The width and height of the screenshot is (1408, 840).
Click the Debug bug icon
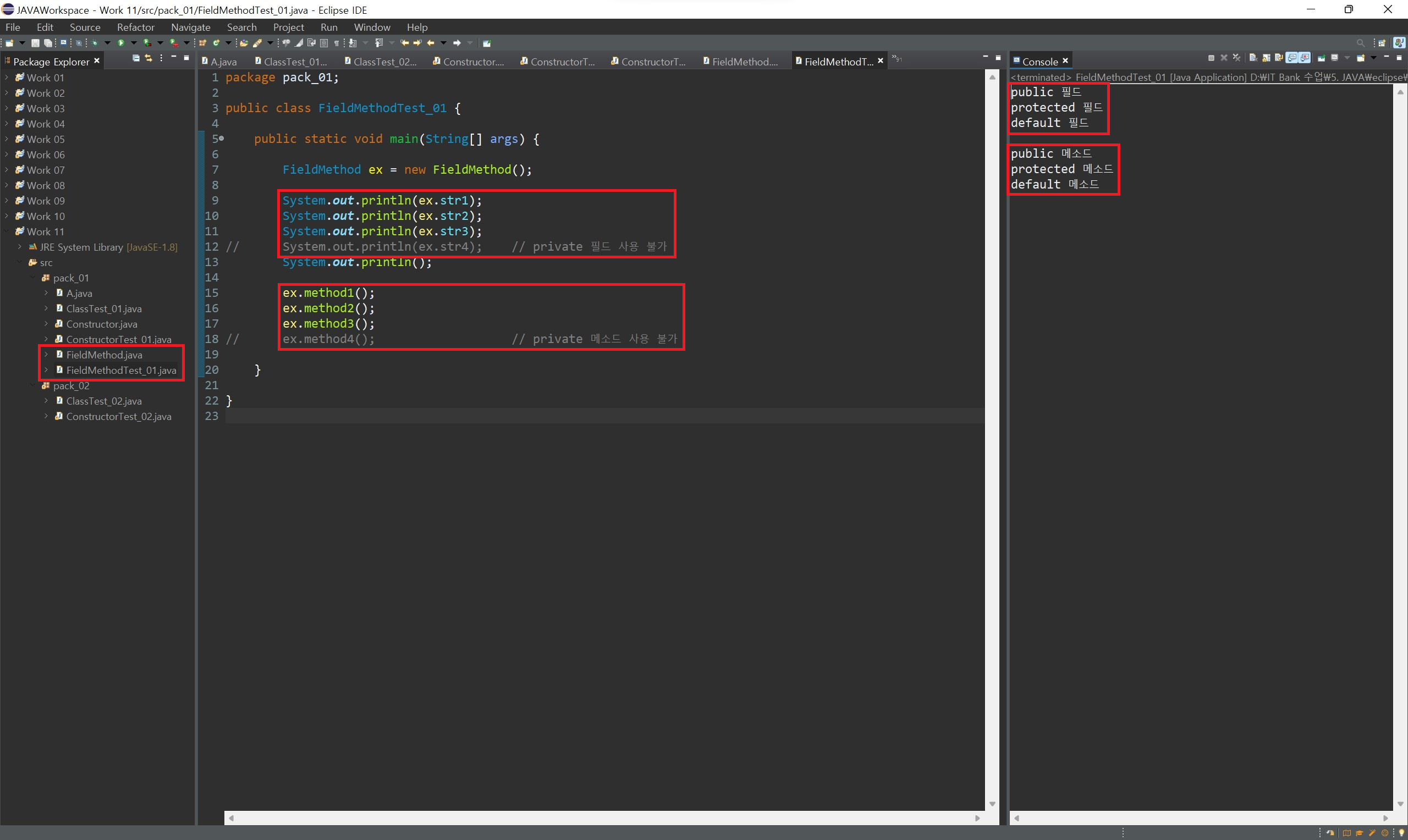pyautogui.click(x=95, y=43)
